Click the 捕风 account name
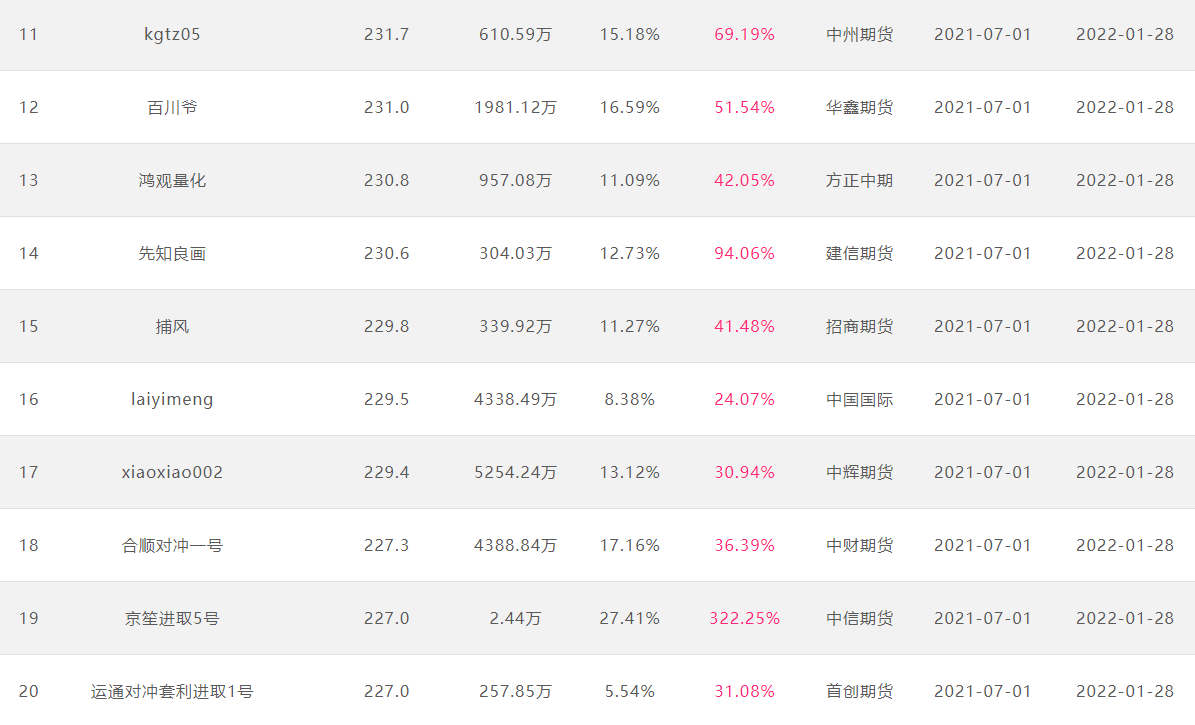Screen dimensions: 1195x725 (x=172, y=326)
